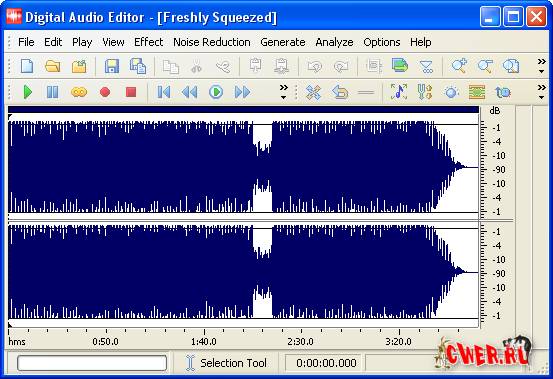Save the file with the floppy disk icon
This screenshot has width=553, height=379.
point(112,66)
